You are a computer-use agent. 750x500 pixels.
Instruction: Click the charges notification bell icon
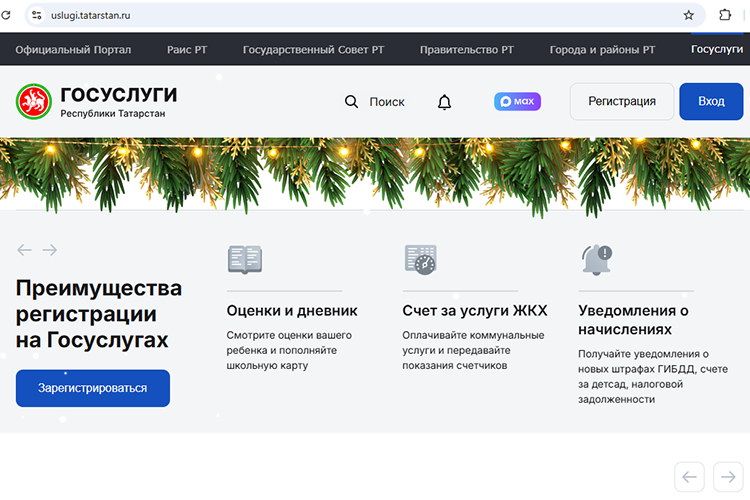(596, 260)
